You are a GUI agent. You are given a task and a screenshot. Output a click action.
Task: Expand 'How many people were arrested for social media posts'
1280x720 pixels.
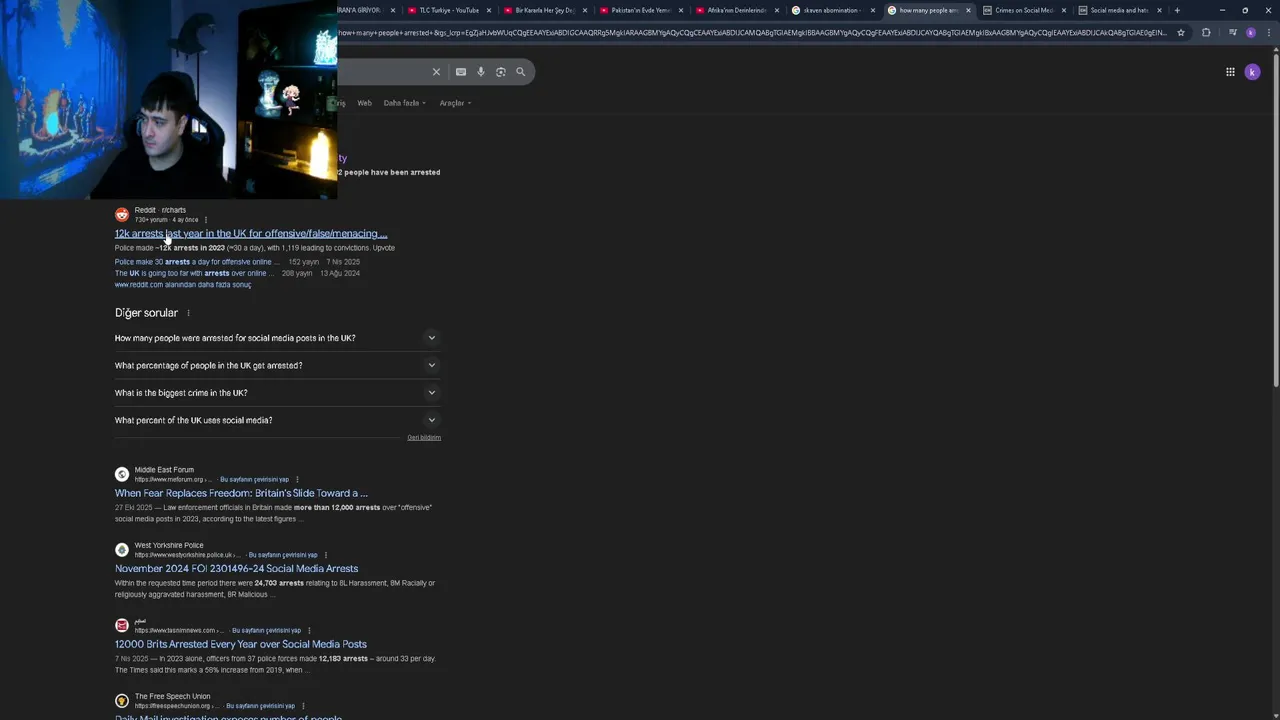[x=278, y=338]
